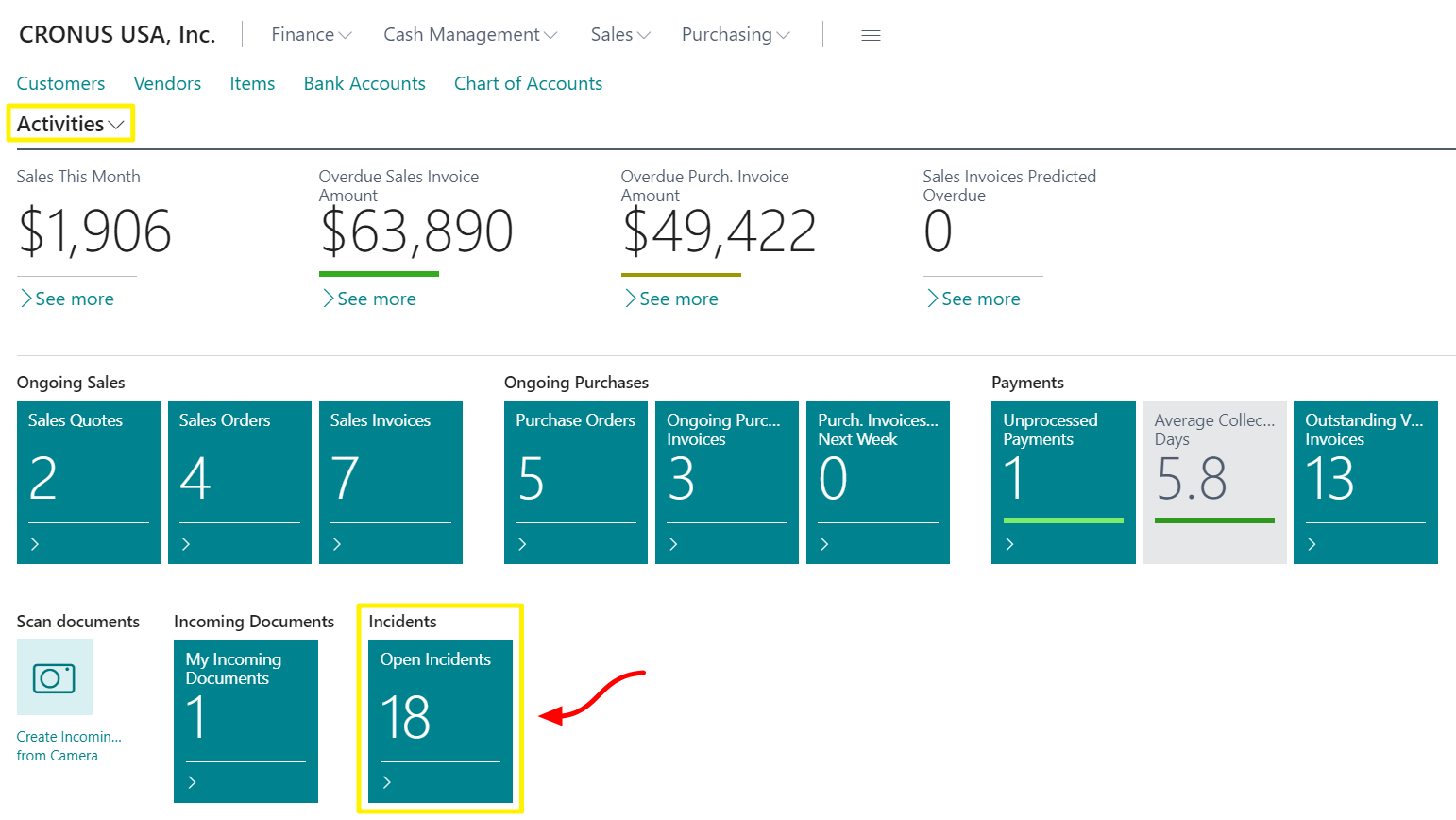1456x820 pixels.
Task: Open the hamburger menu icon in top navigation
Action: (871, 35)
